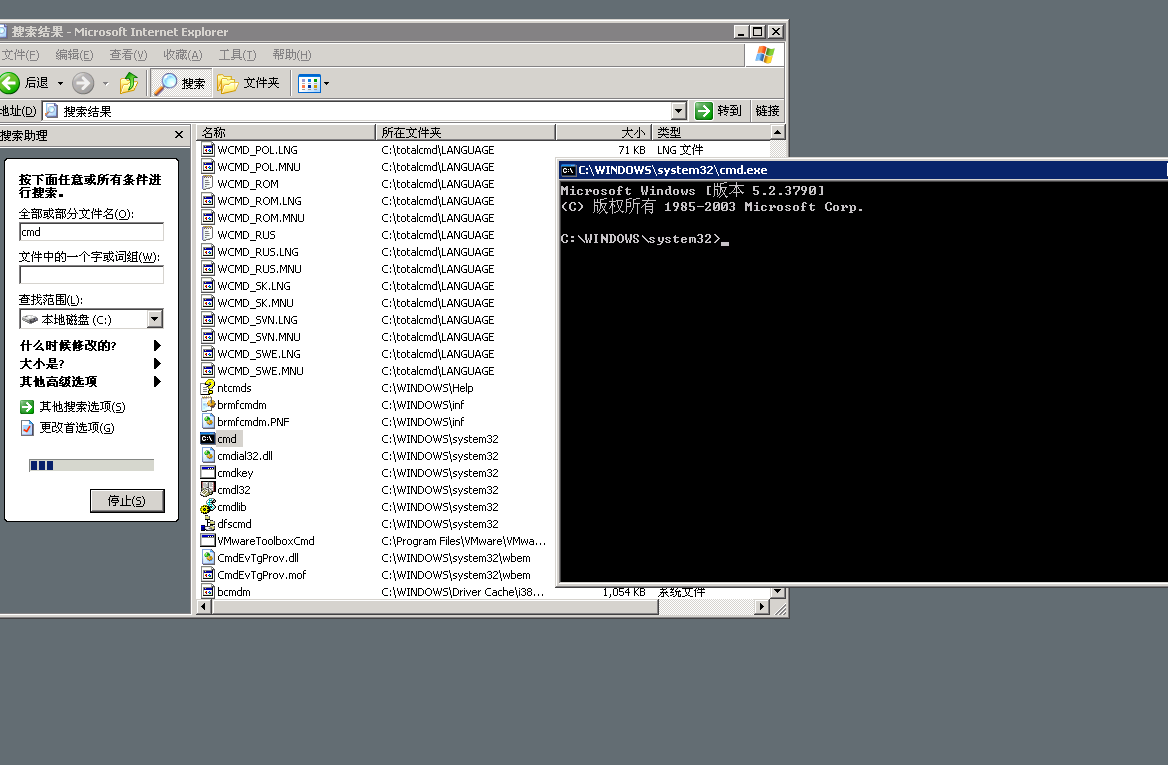The height and width of the screenshot is (765, 1168).
Task: Select the cmdial32.dll file icon
Action: [208, 456]
